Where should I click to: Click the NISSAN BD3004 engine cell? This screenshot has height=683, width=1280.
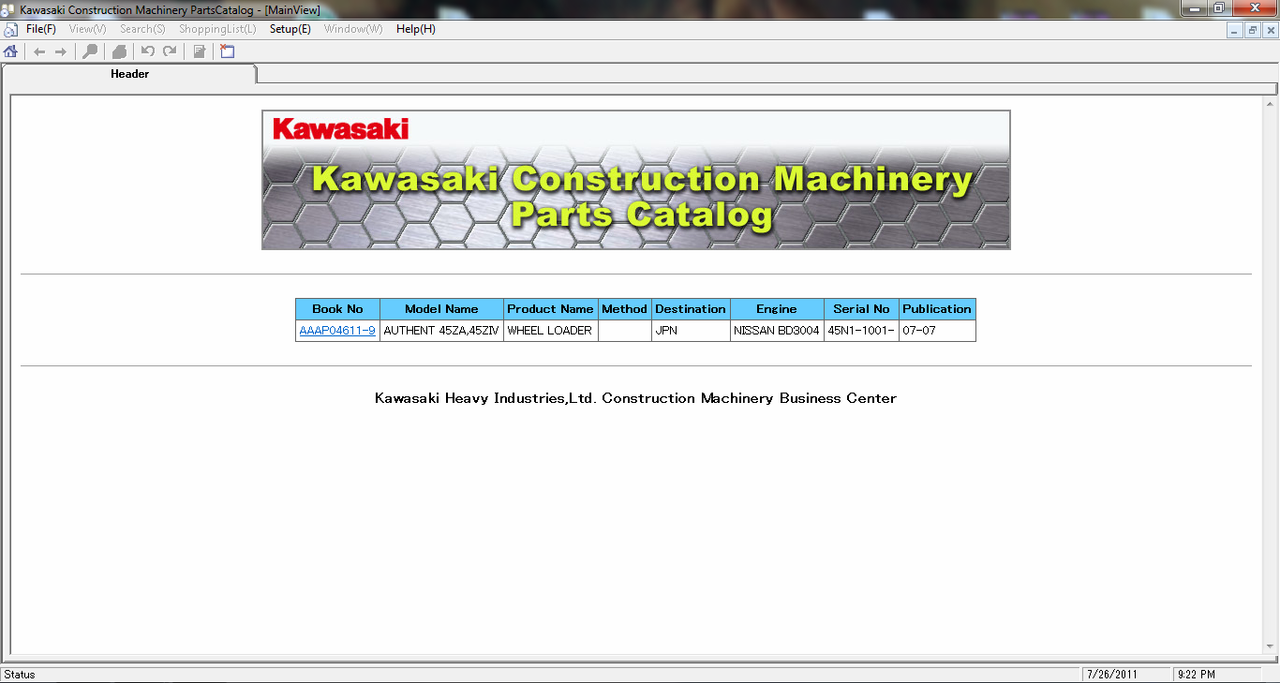pyautogui.click(x=777, y=330)
